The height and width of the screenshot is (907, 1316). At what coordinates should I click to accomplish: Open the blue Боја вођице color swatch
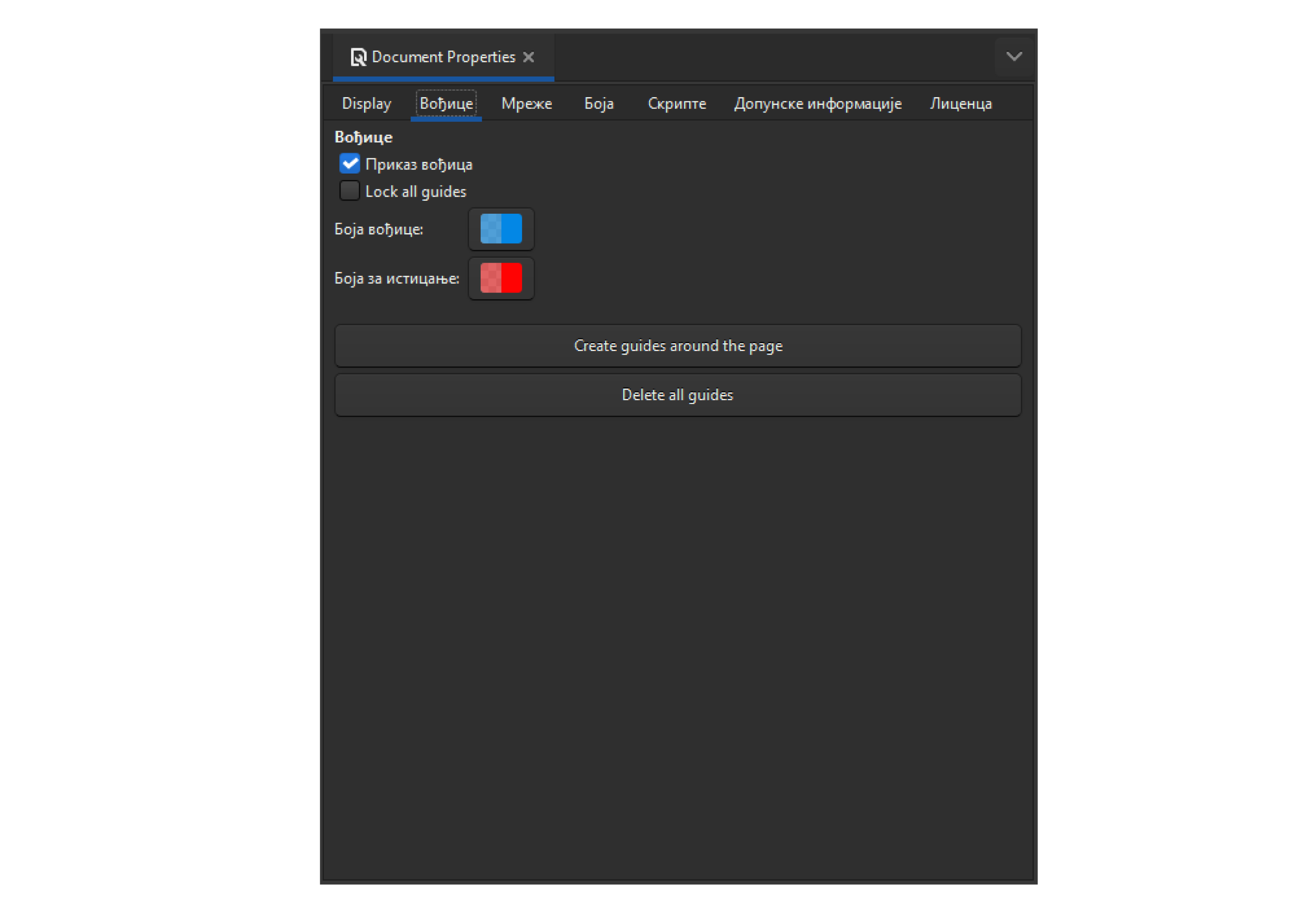[501, 229]
